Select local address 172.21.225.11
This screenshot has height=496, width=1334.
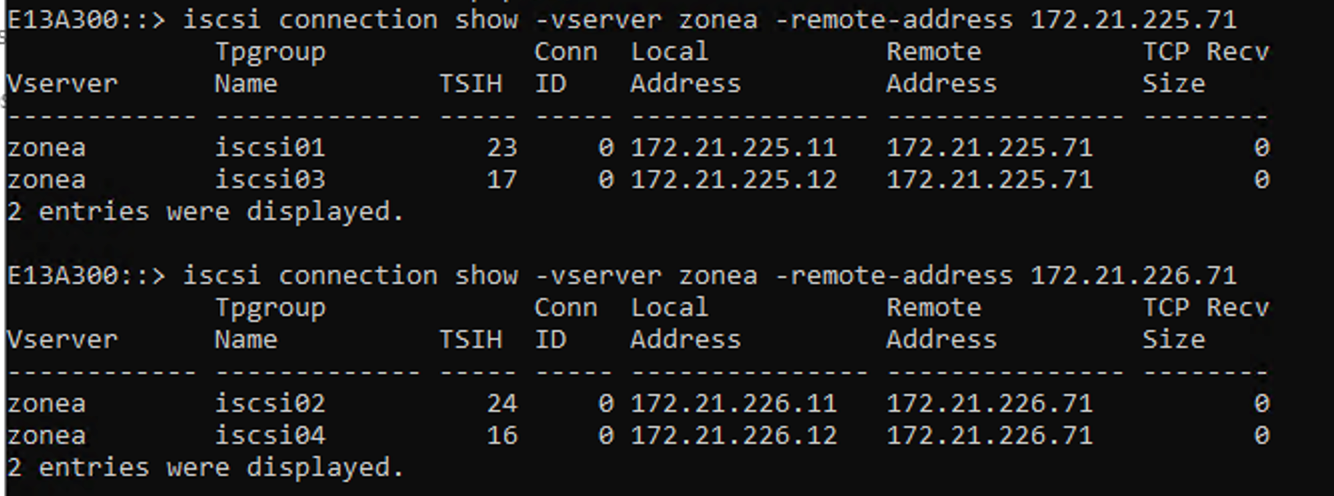(x=733, y=148)
